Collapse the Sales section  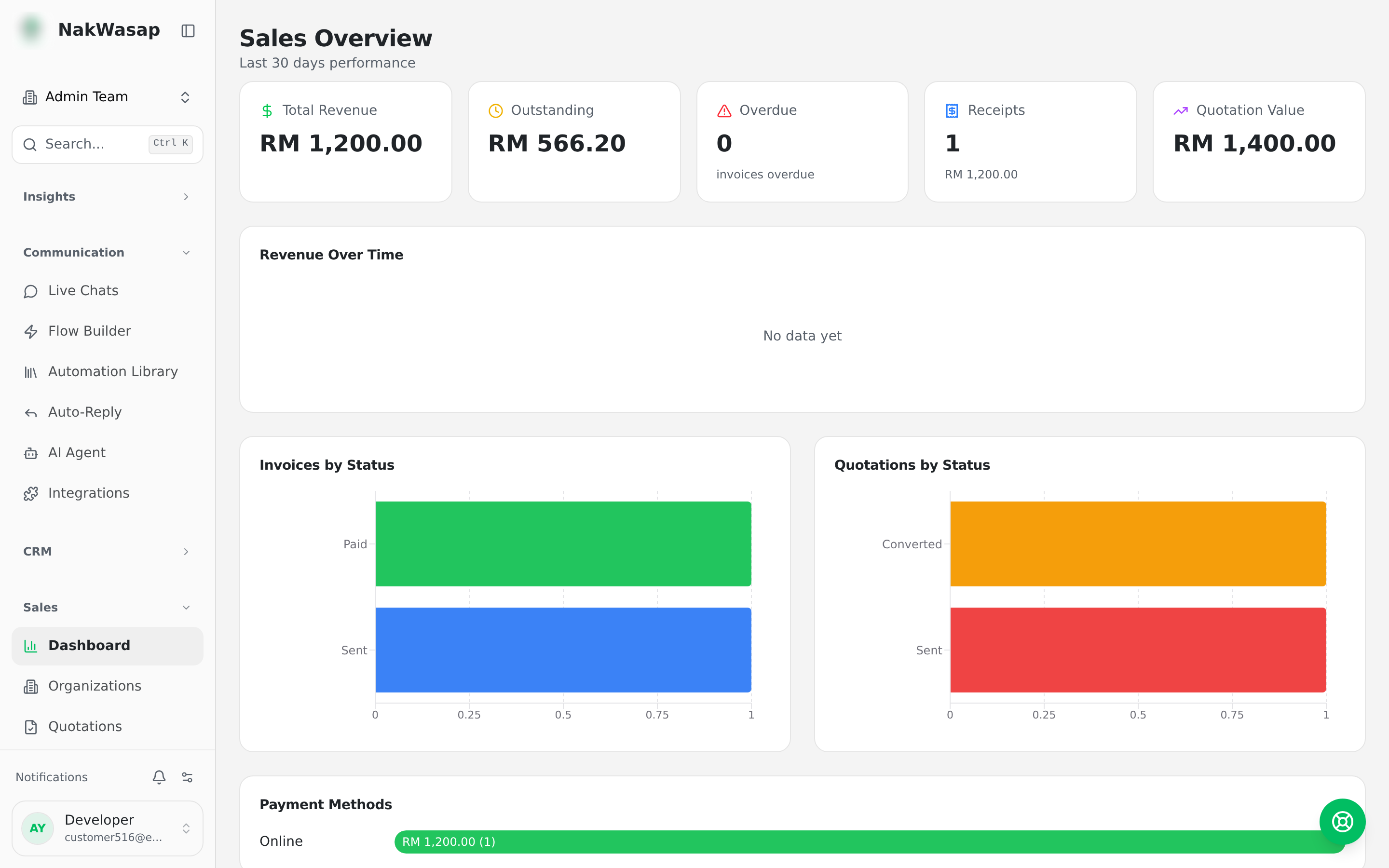click(x=108, y=608)
